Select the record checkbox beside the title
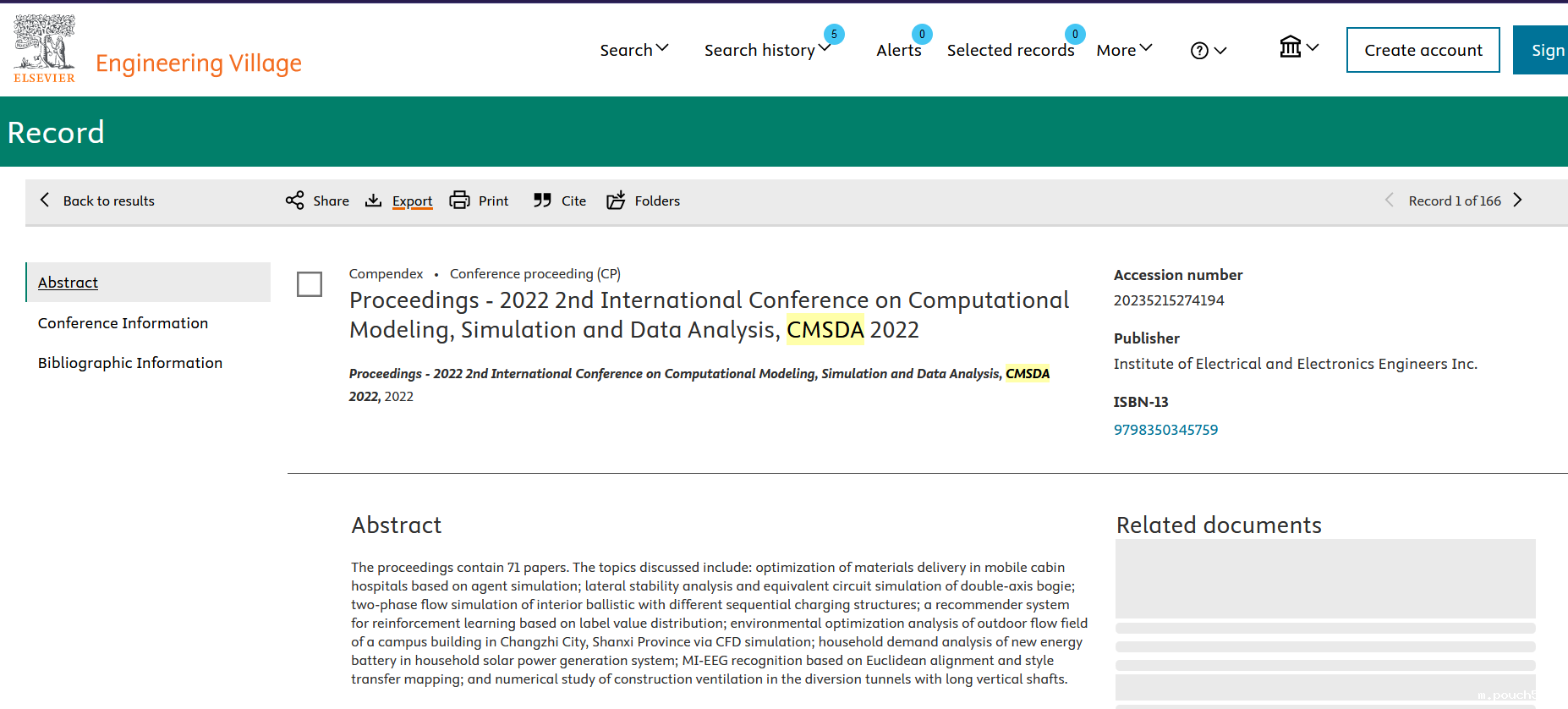This screenshot has height=709, width=1568. tap(310, 284)
